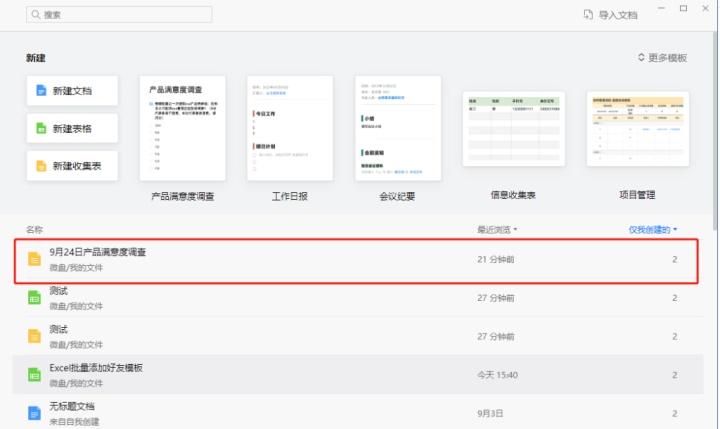Focus the 搜索 search input field
This screenshot has height=429, width=720.
click(119, 15)
